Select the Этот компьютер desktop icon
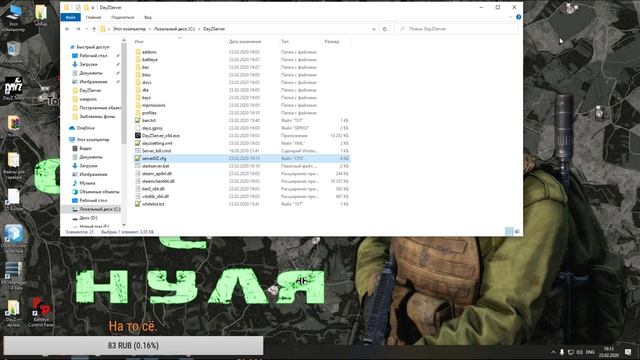This screenshot has height=360, width=640. coord(13,18)
